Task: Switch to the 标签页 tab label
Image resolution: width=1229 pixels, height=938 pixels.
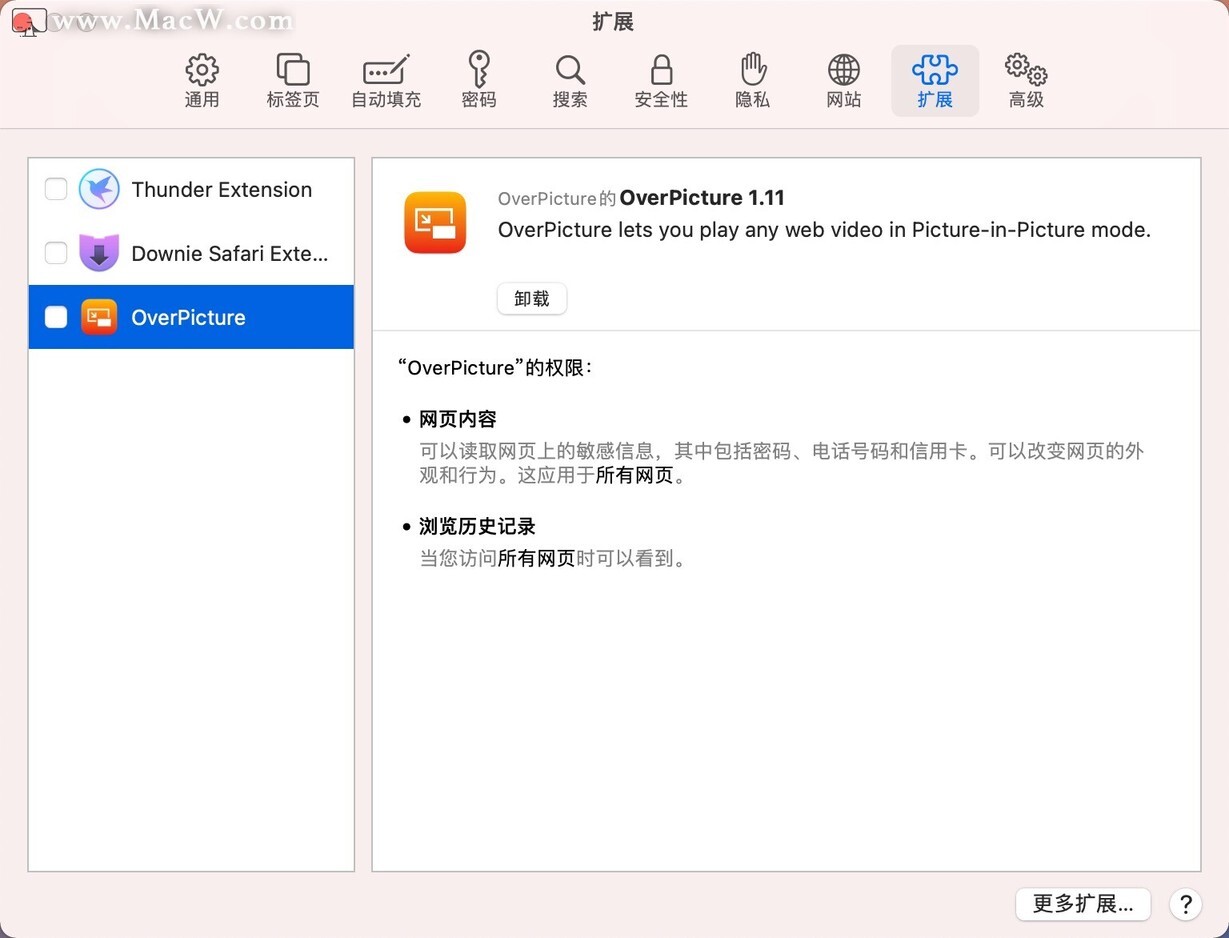Action: click(293, 100)
